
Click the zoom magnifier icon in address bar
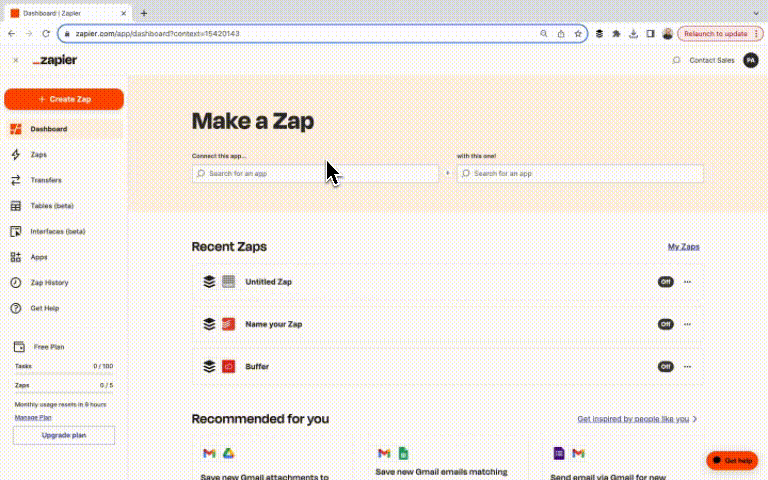544,34
